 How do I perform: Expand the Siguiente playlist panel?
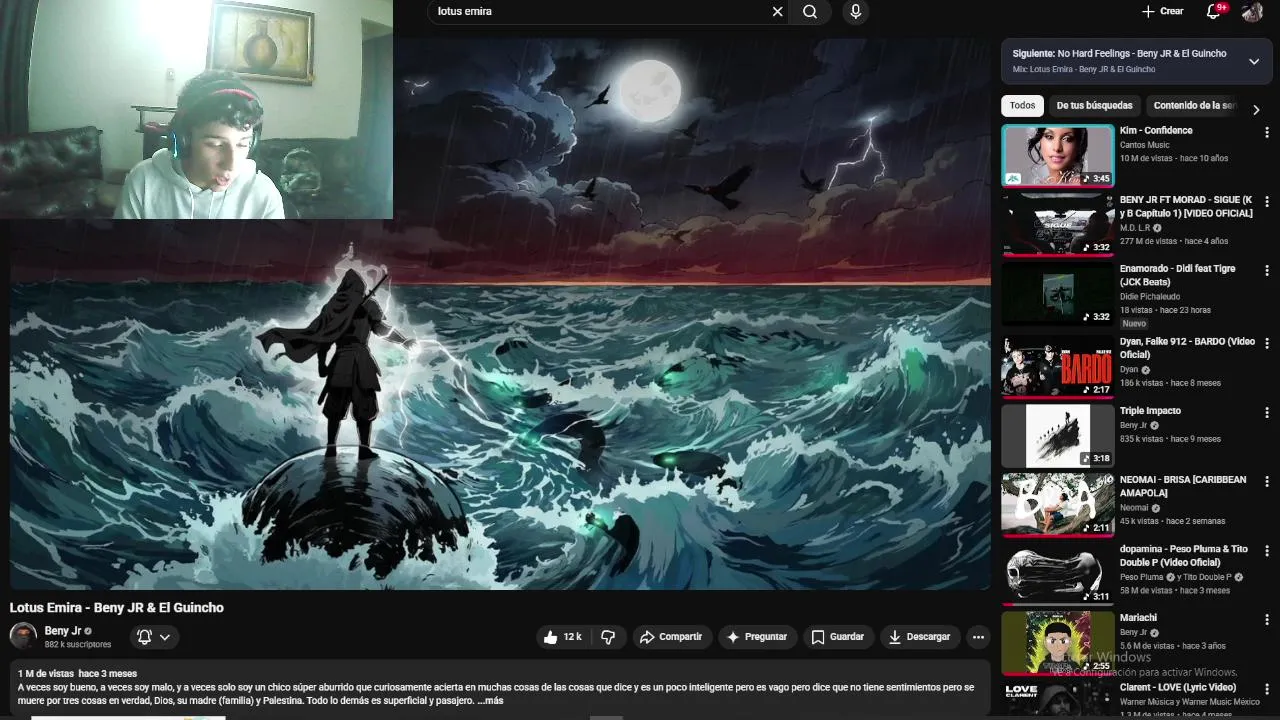1254,61
